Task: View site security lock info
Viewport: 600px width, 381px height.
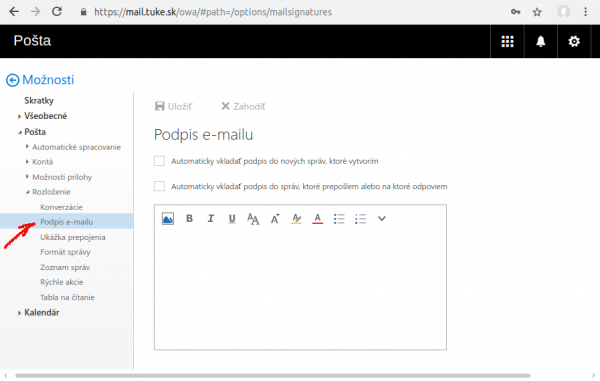Action: [83, 12]
